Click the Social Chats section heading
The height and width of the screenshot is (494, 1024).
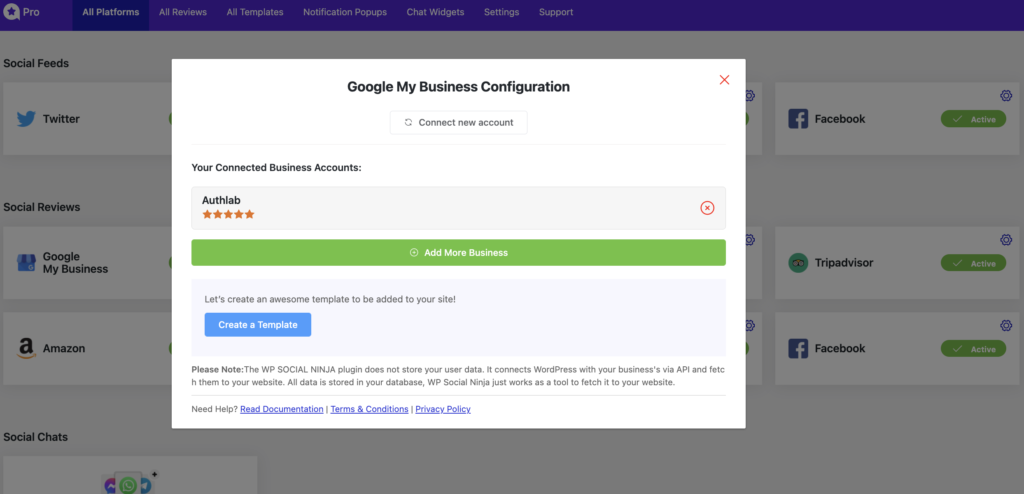(x=35, y=436)
